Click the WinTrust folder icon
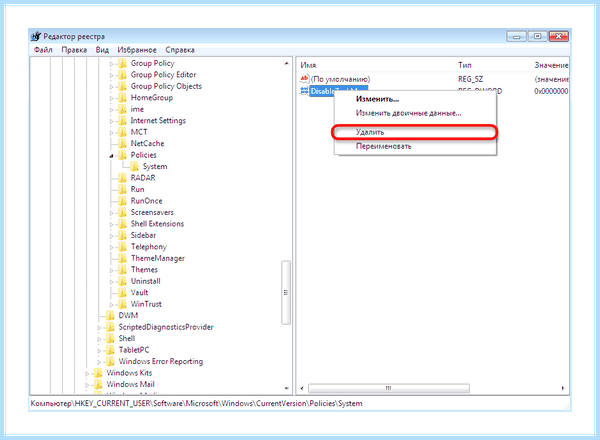The height and width of the screenshot is (440, 600). tap(122, 305)
